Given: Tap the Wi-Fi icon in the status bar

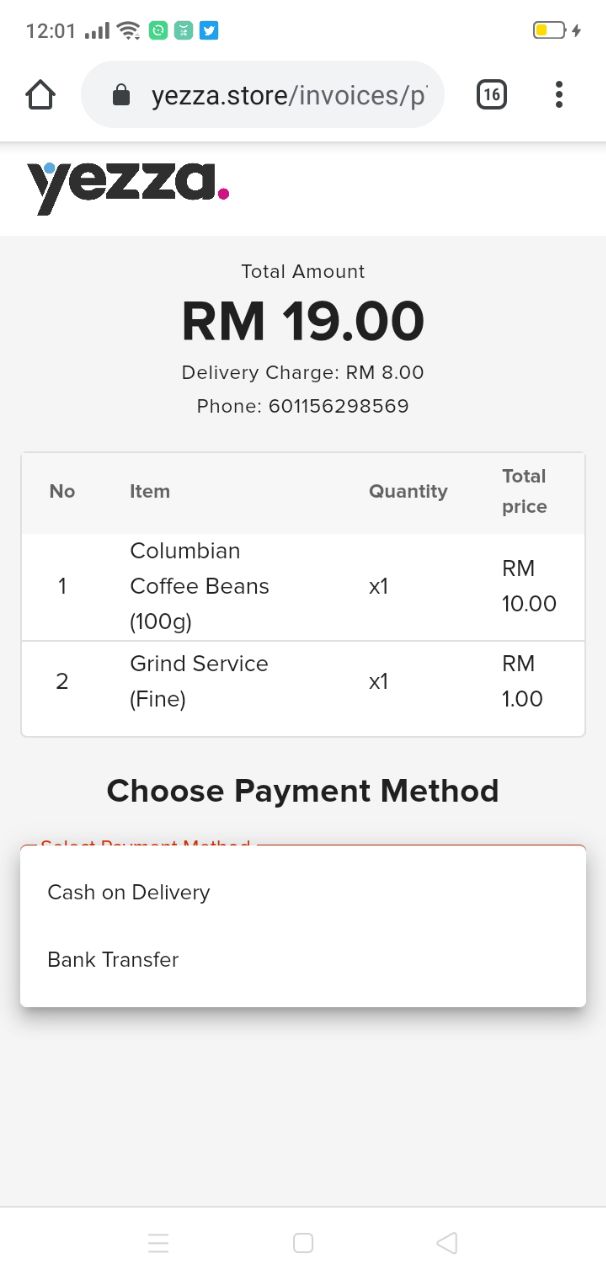Looking at the screenshot, I should (x=128, y=30).
